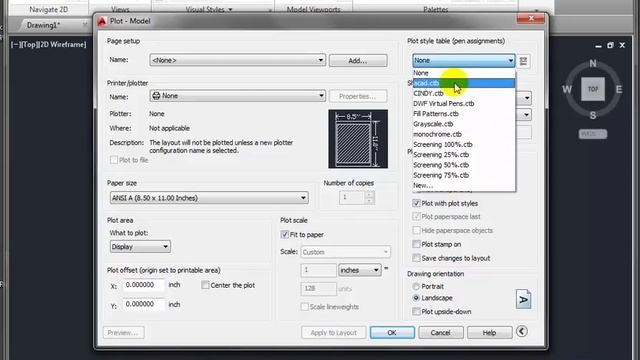The image size is (640, 360).
Task: Open the WCS menu below the ViewCube
Action: [593, 134]
